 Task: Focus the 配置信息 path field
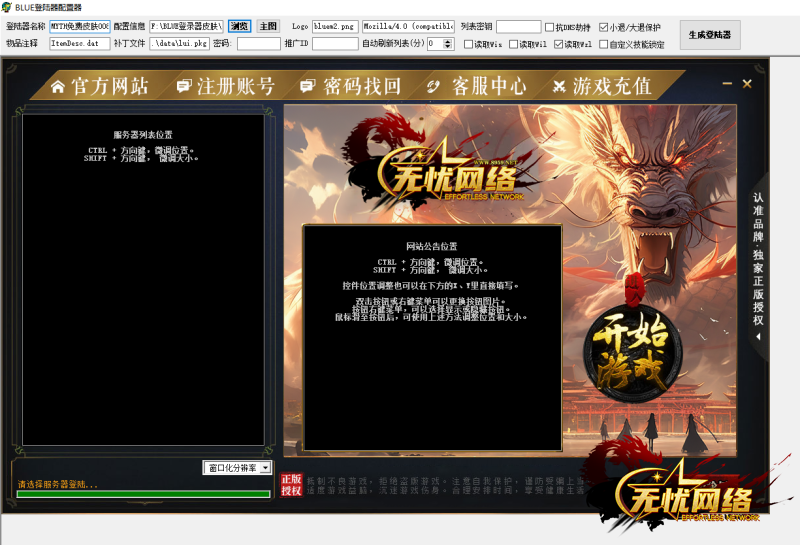[186, 26]
